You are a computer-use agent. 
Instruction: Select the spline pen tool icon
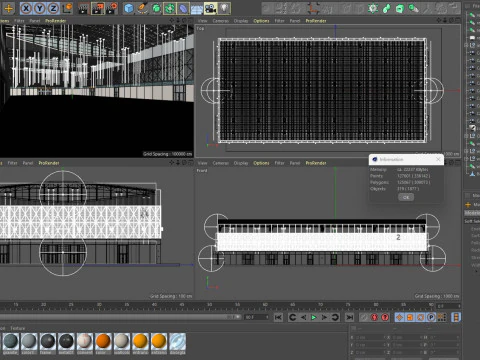pos(143,8)
